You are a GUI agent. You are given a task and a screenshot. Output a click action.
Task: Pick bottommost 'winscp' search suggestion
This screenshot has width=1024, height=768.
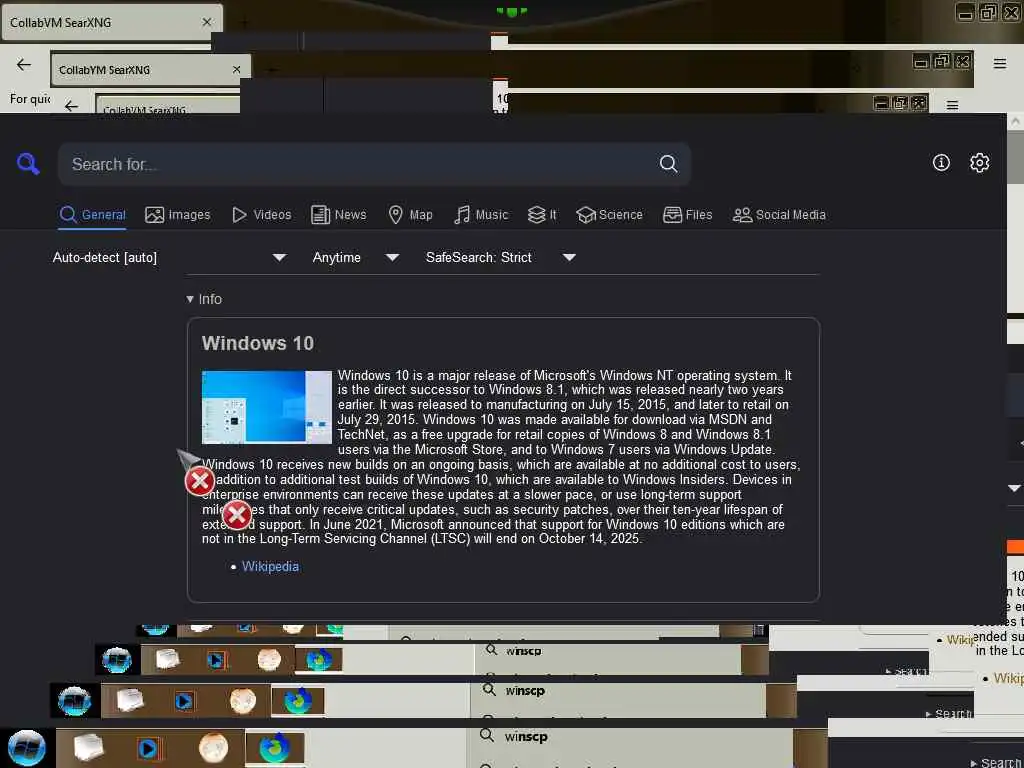point(526,737)
